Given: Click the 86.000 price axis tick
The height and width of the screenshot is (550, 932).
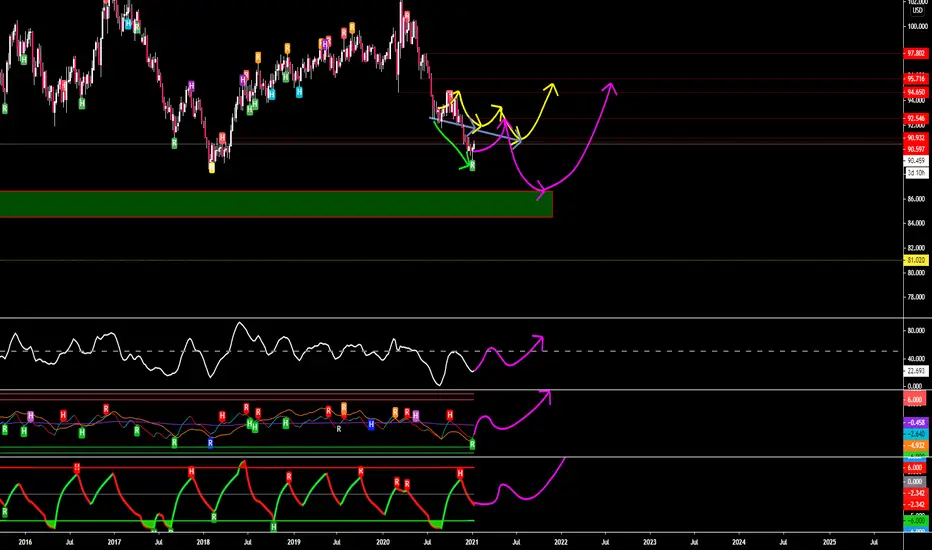Looking at the screenshot, I should pyautogui.click(x=916, y=199).
